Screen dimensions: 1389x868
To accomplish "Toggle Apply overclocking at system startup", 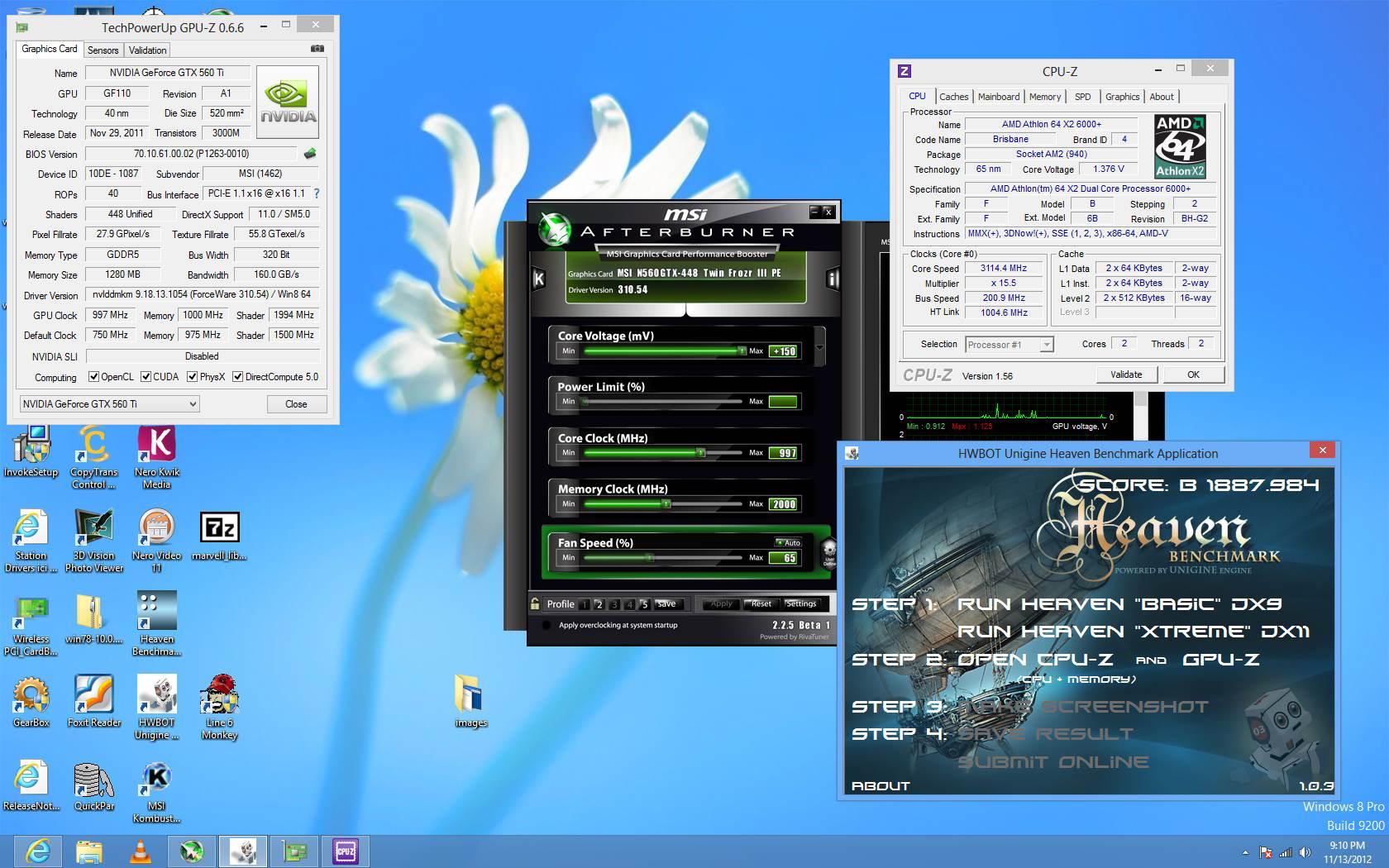I will point(547,625).
